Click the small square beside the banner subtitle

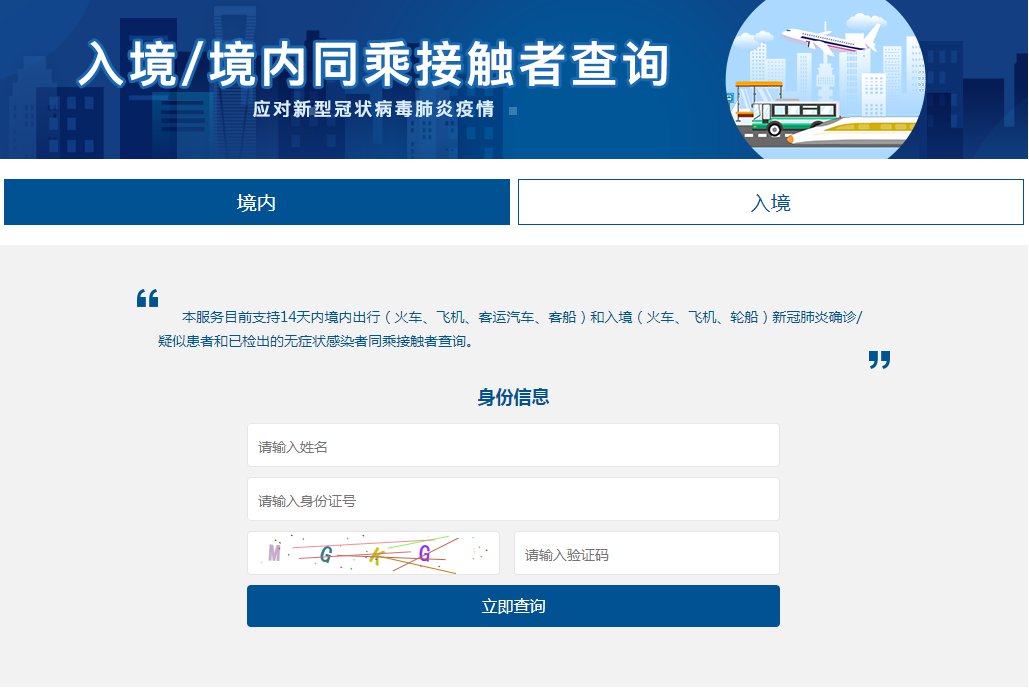(513, 111)
